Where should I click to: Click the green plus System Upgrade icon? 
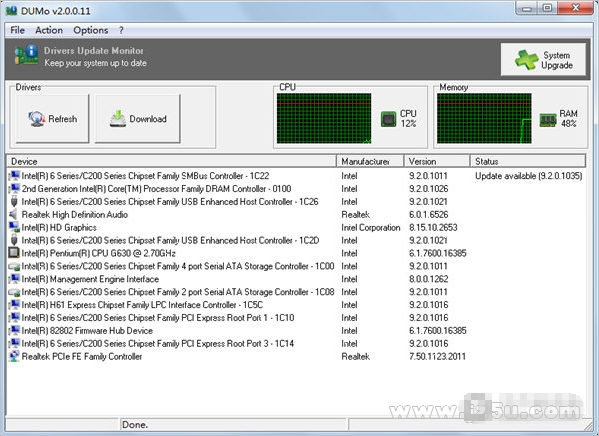[x=526, y=60]
